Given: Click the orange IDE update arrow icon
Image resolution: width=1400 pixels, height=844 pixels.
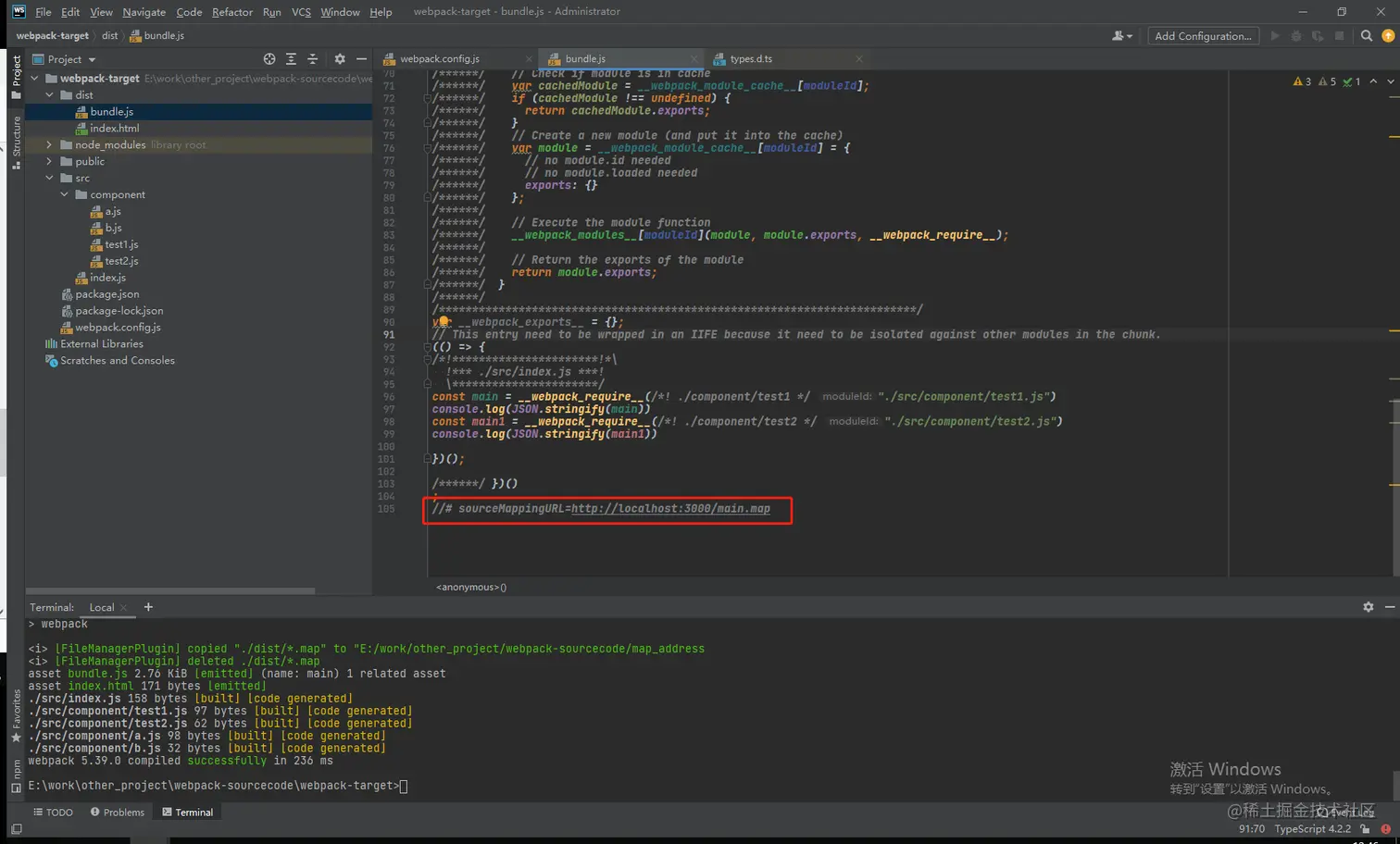Looking at the screenshot, I should point(1388,36).
